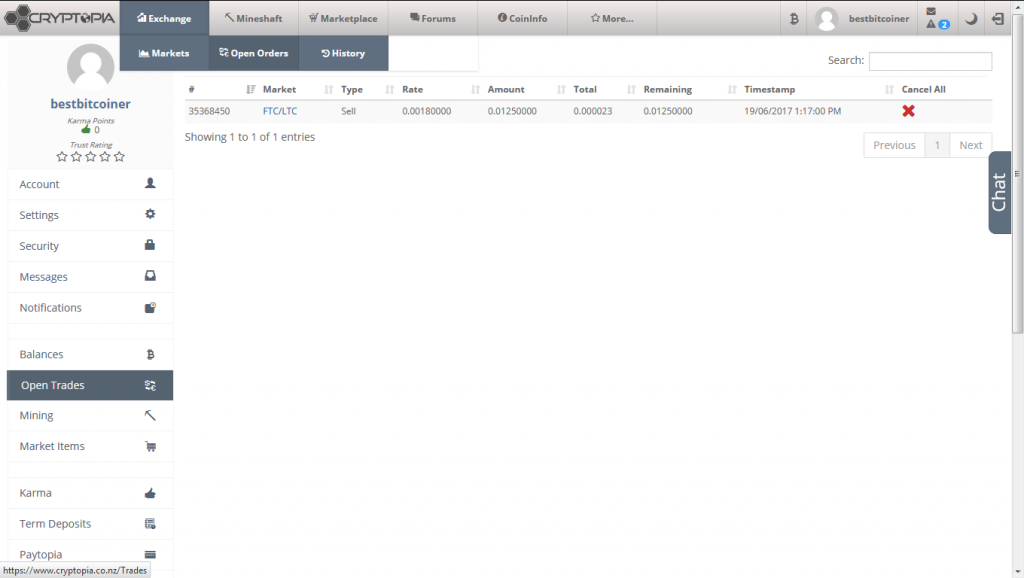
Task: Expand the More... menu
Action: pyautogui.click(x=612, y=18)
